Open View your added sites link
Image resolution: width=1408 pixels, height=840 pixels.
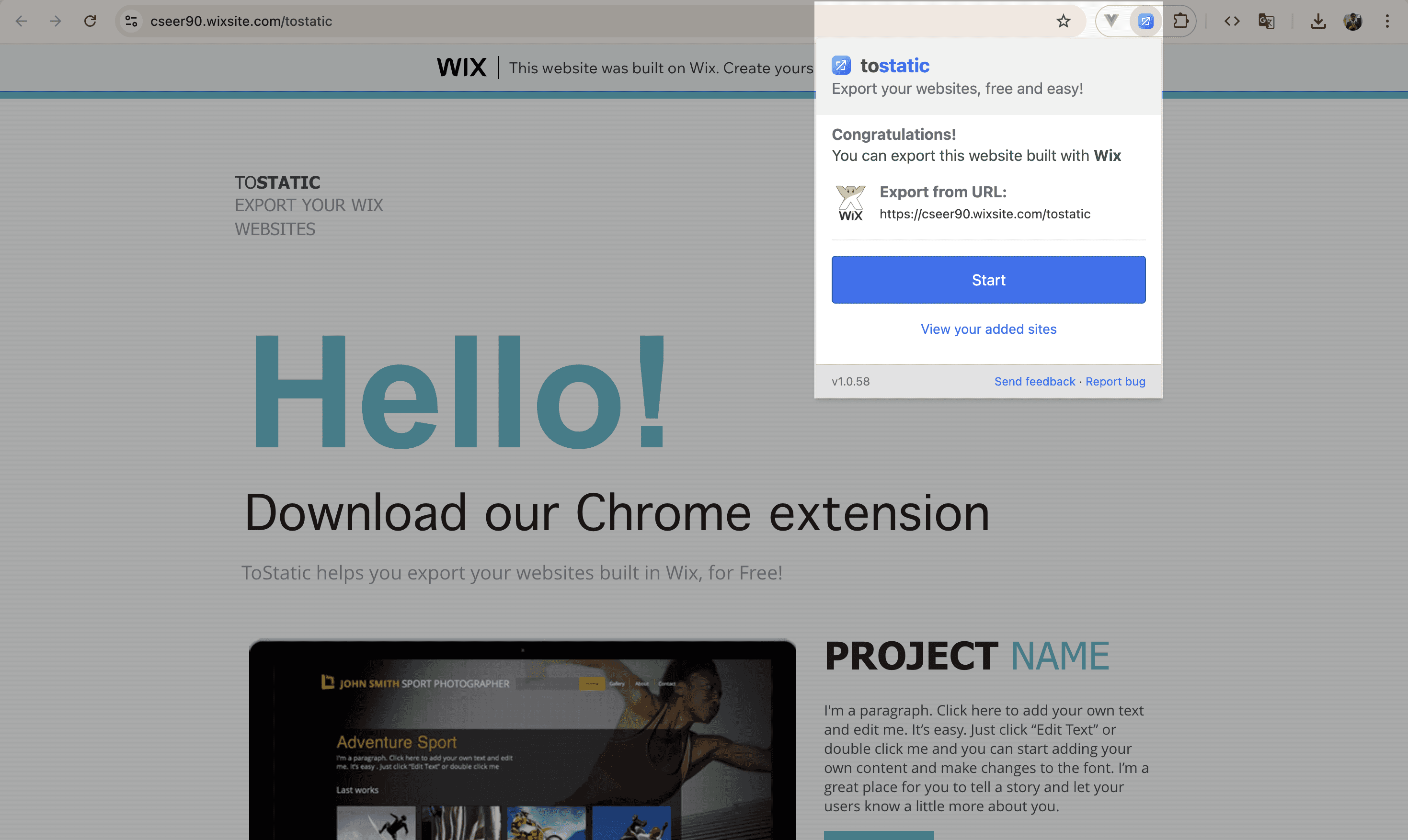(988, 329)
